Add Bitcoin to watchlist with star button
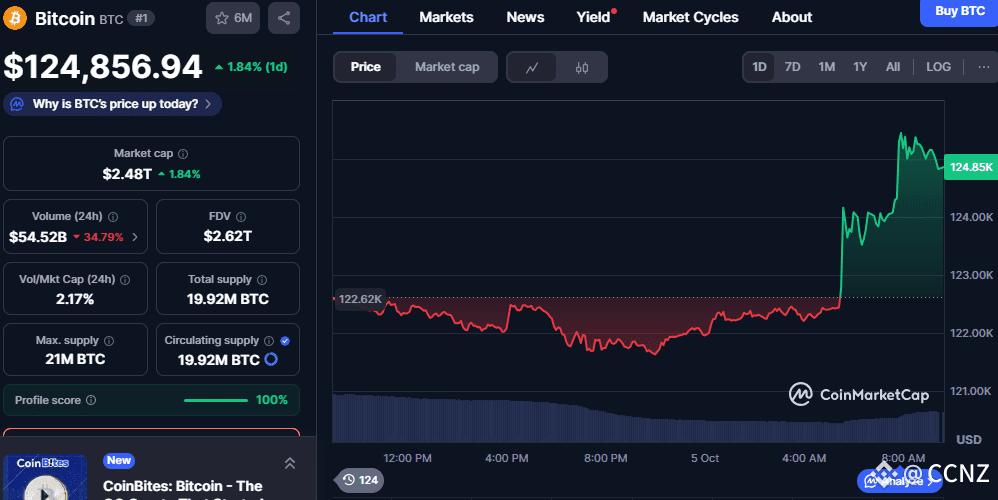This screenshot has height=500, width=998. (233, 18)
